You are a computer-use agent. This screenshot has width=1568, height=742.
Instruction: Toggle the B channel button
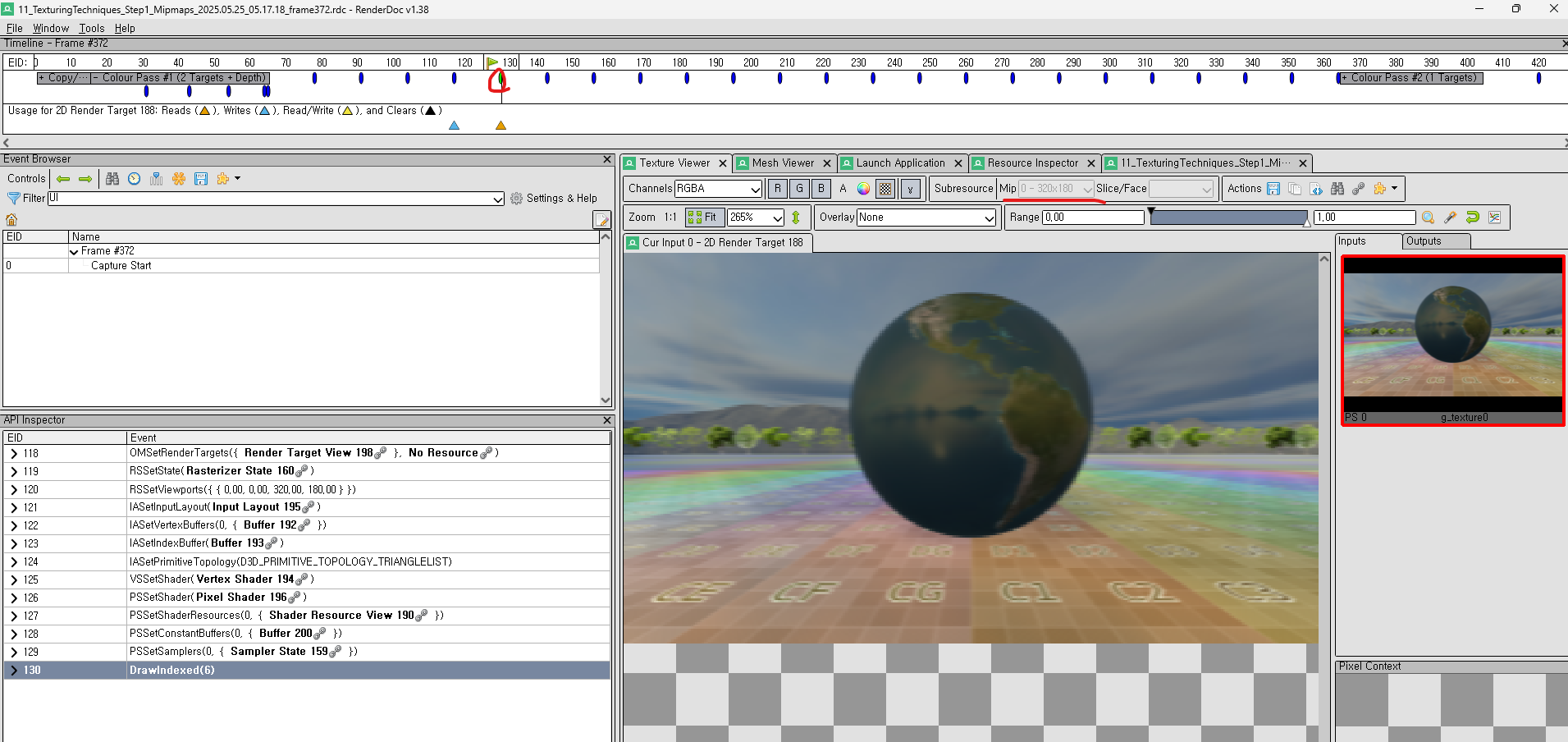pos(821,189)
